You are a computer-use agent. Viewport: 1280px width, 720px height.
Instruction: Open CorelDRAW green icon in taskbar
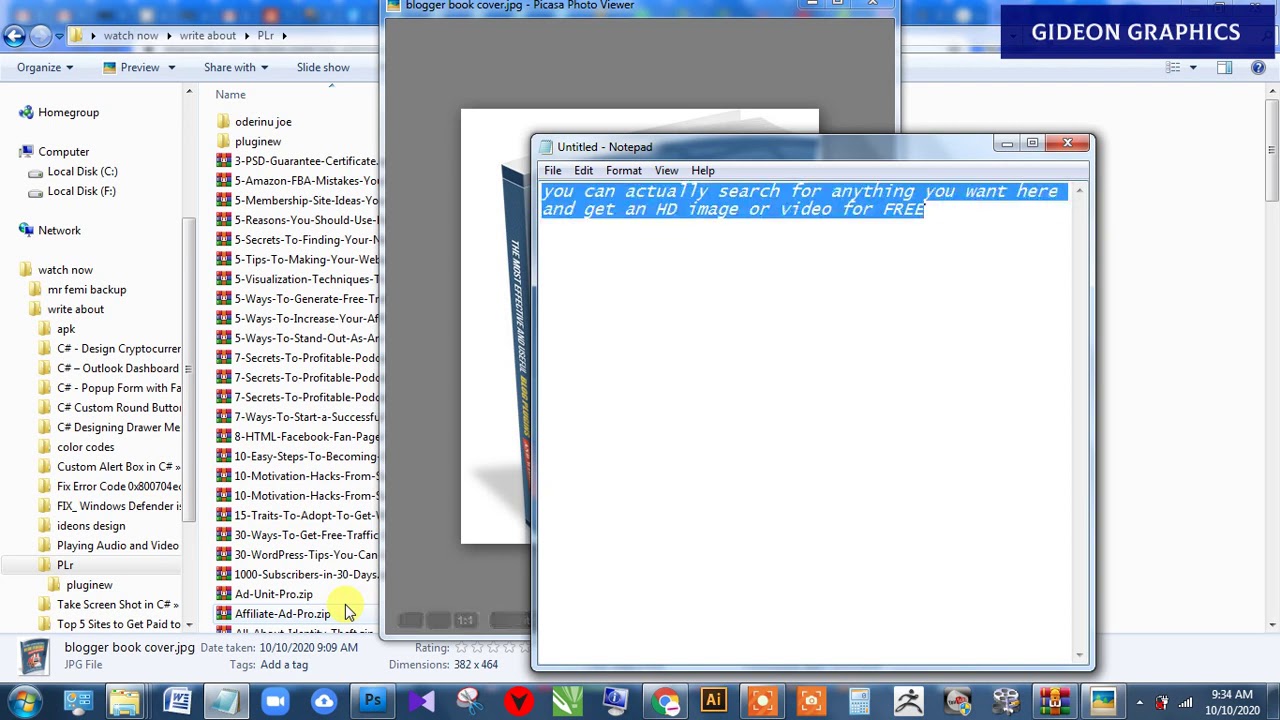tap(567, 702)
